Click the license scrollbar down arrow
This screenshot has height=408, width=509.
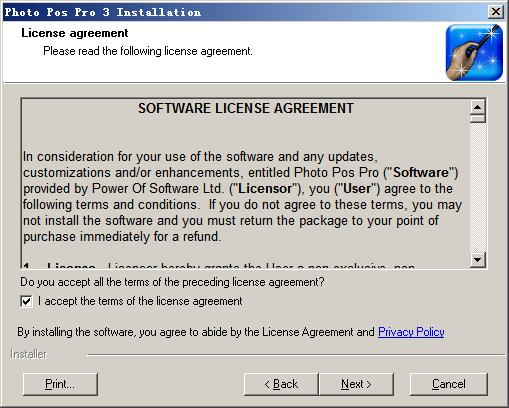[x=478, y=259]
